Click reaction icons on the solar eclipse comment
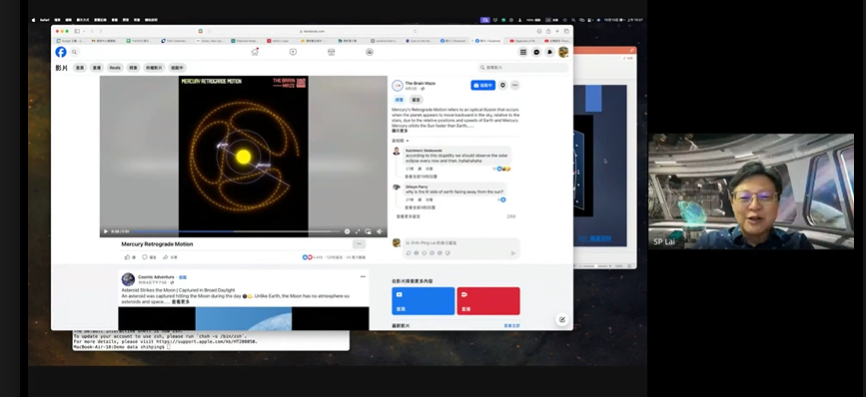The height and width of the screenshot is (397, 866). [x=503, y=168]
